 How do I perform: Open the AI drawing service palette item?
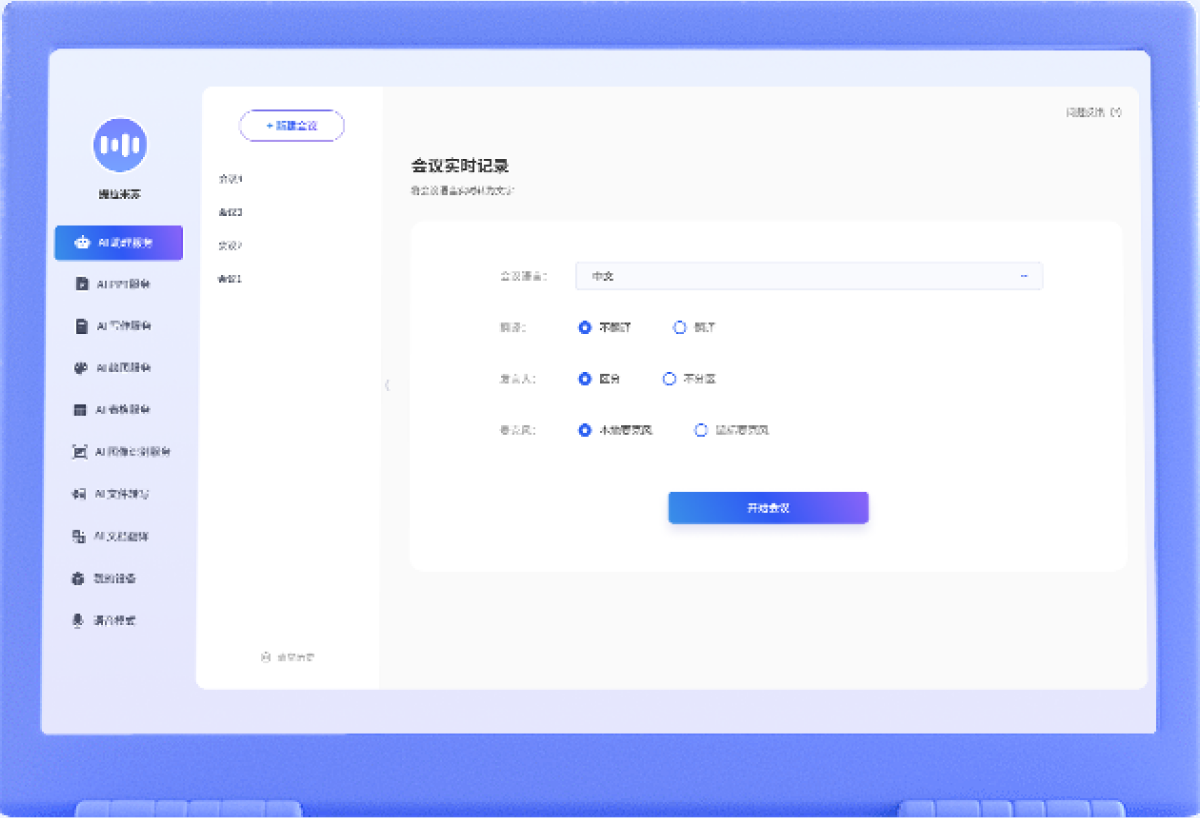tap(114, 368)
